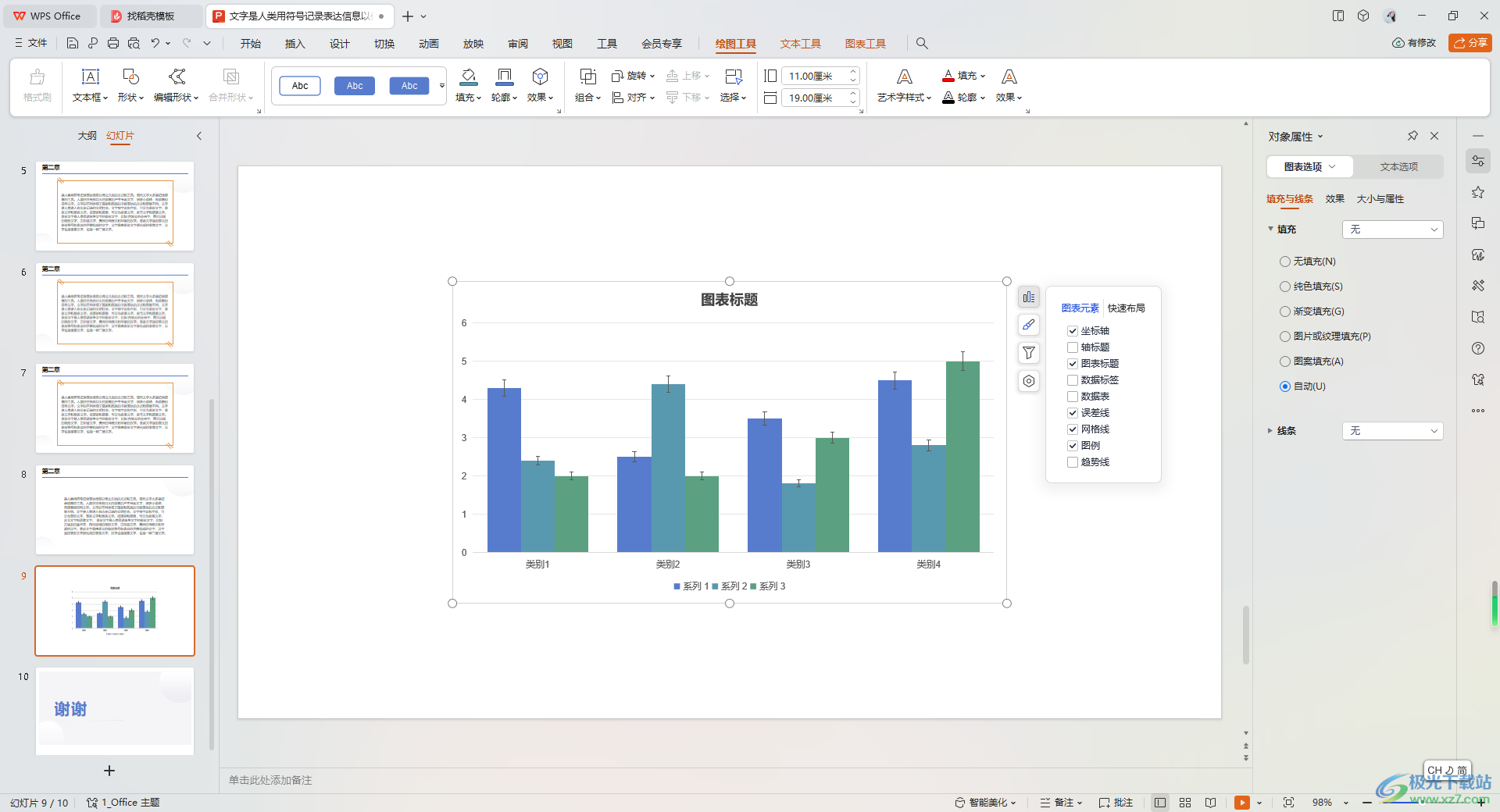This screenshot has height=812, width=1500.
Task: Click the Selection pane icon
Action: [x=734, y=77]
